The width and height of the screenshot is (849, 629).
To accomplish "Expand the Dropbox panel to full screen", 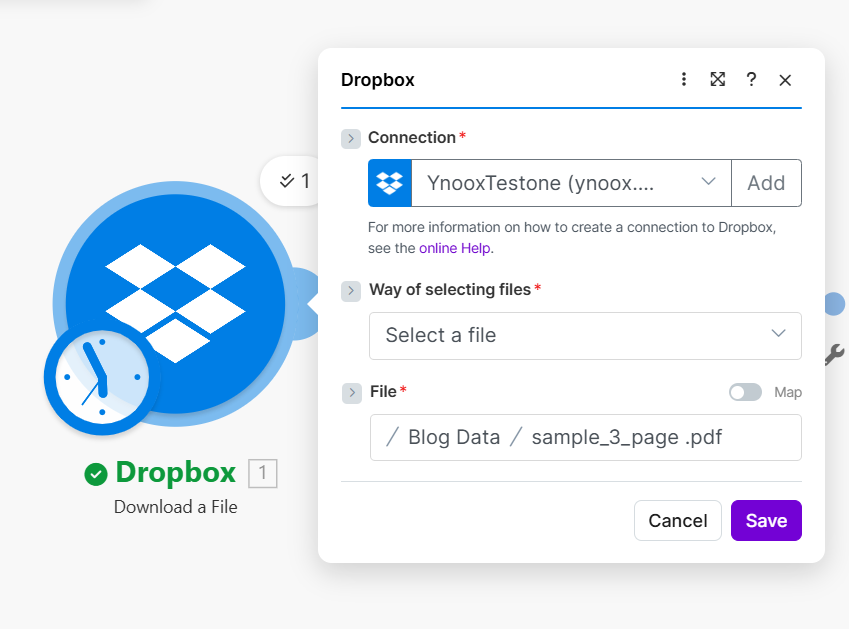I will [x=717, y=80].
